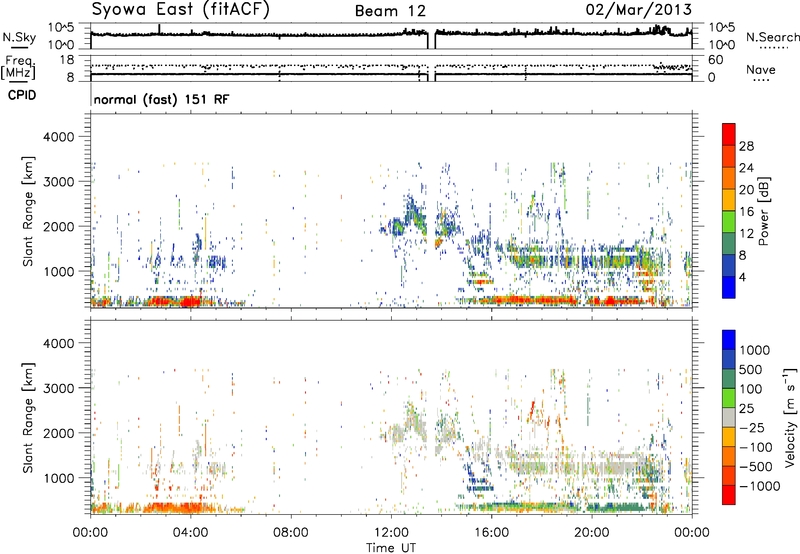Viewport: 800px width, 554px height.
Task: Click the "−25" value on Velocity color bar
Action: click(x=752, y=427)
